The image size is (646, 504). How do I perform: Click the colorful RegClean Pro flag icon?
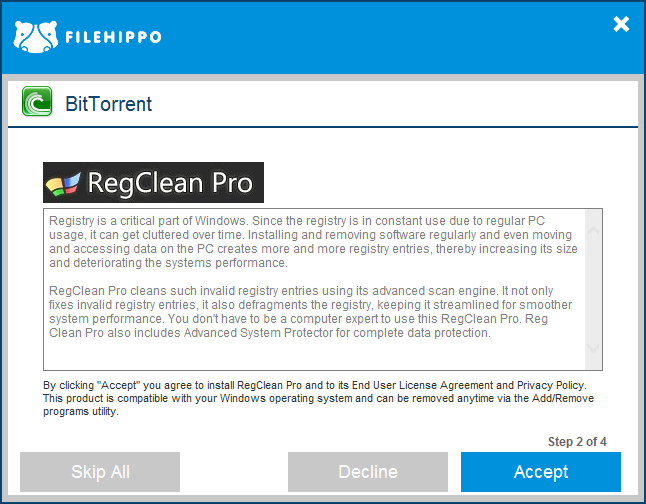pyautogui.click(x=63, y=184)
